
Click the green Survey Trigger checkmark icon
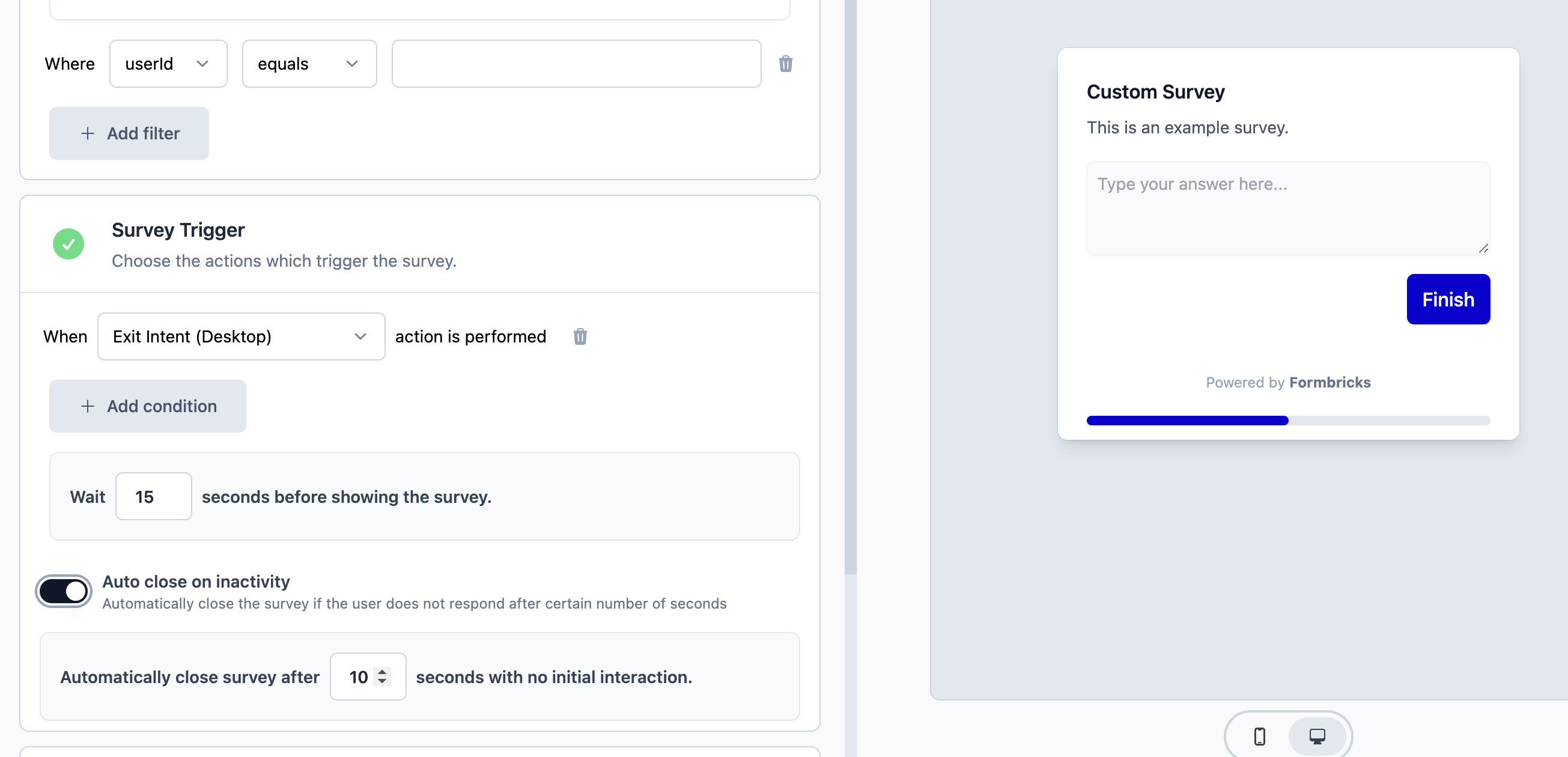point(68,244)
